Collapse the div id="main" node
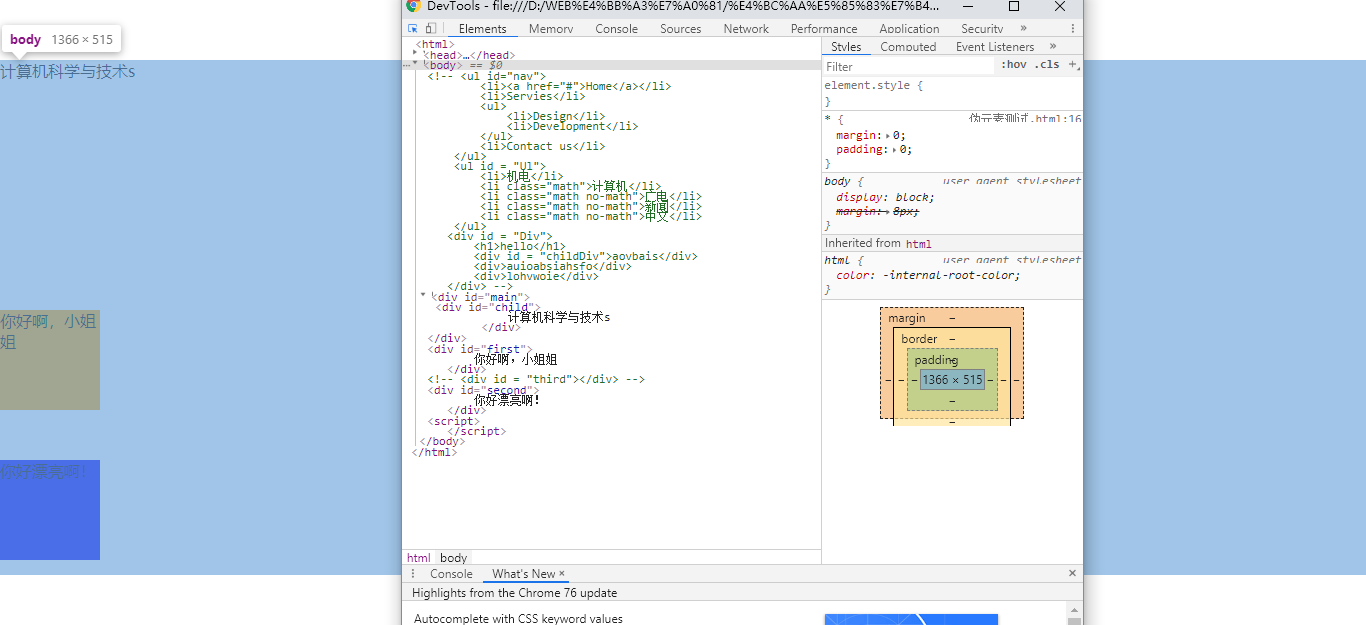 tap(423, 295)
